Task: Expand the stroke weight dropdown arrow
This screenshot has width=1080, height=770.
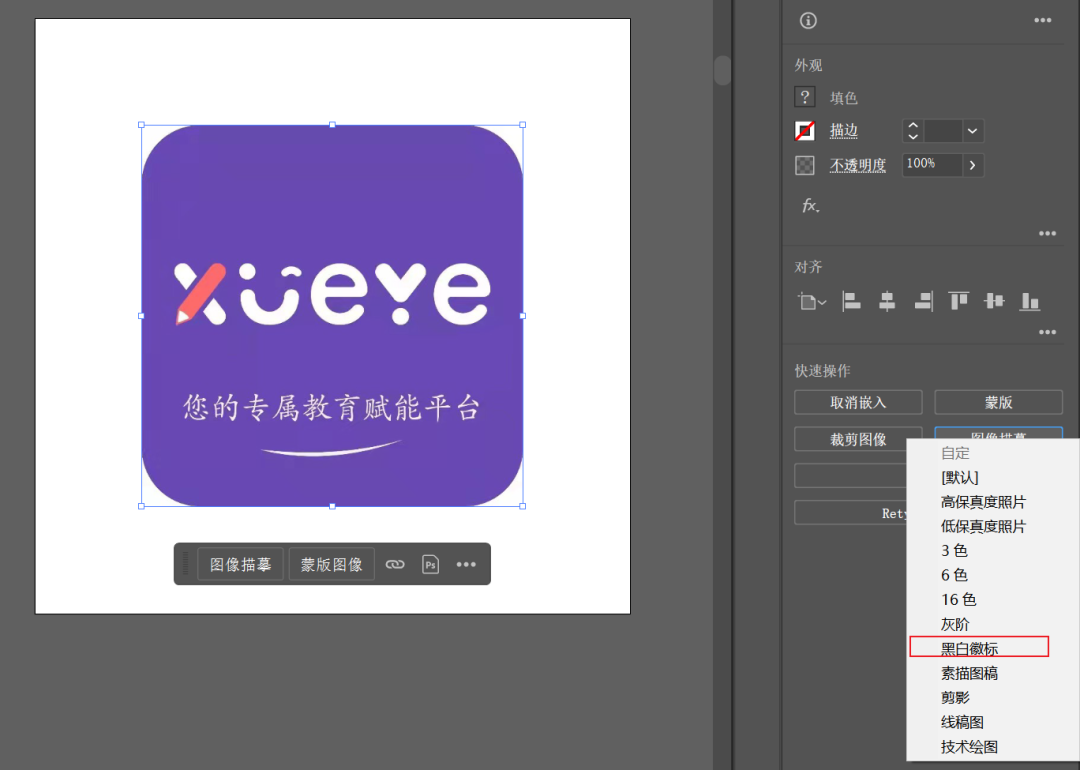Action: 972,131
